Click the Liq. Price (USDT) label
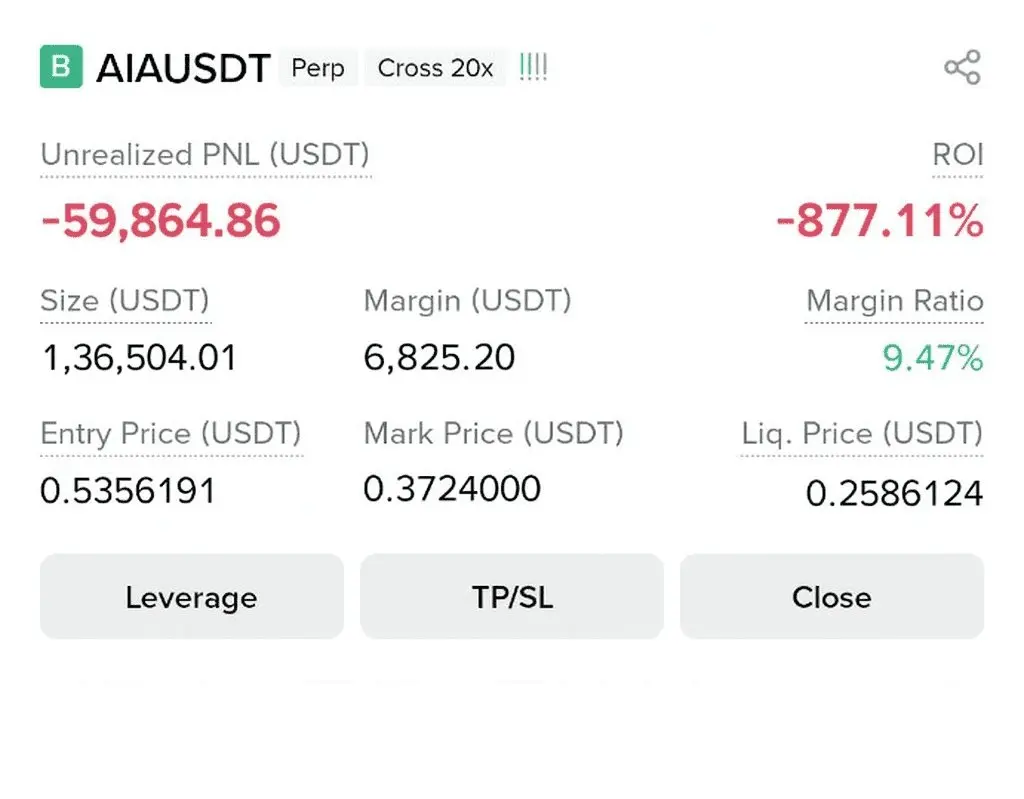Image resolution: width=1024 pixels, height=799 pixels. [861, 434]
